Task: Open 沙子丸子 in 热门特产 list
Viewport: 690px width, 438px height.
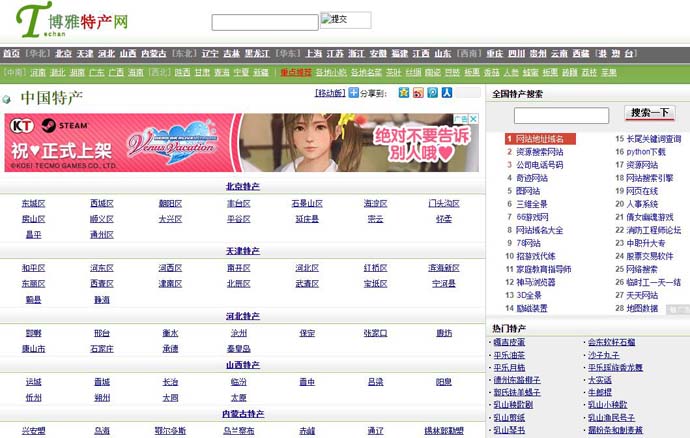Action: pos(604,355)
